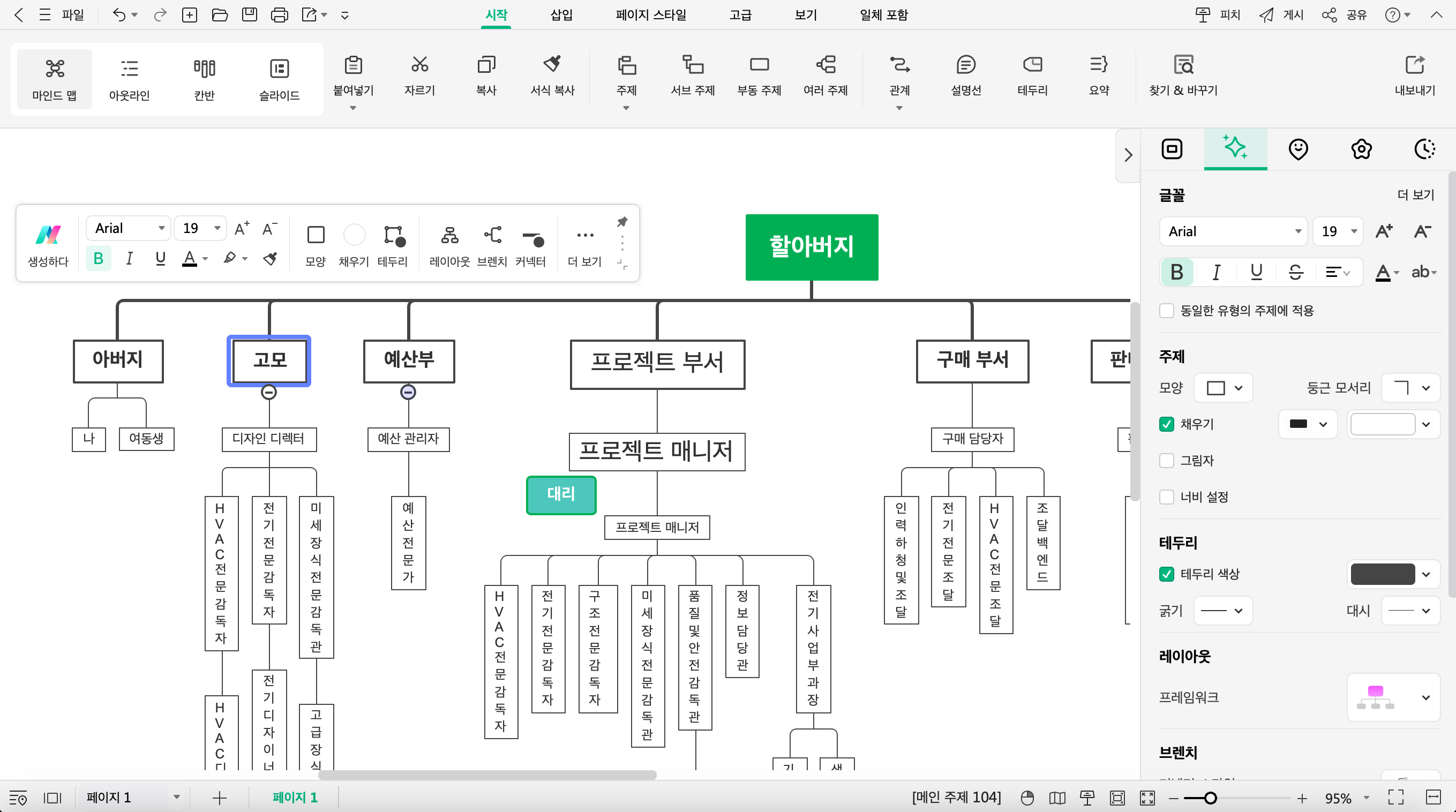Collapse the 예산부 node branch
The image size is (1456, 812).
coord(408,392)
